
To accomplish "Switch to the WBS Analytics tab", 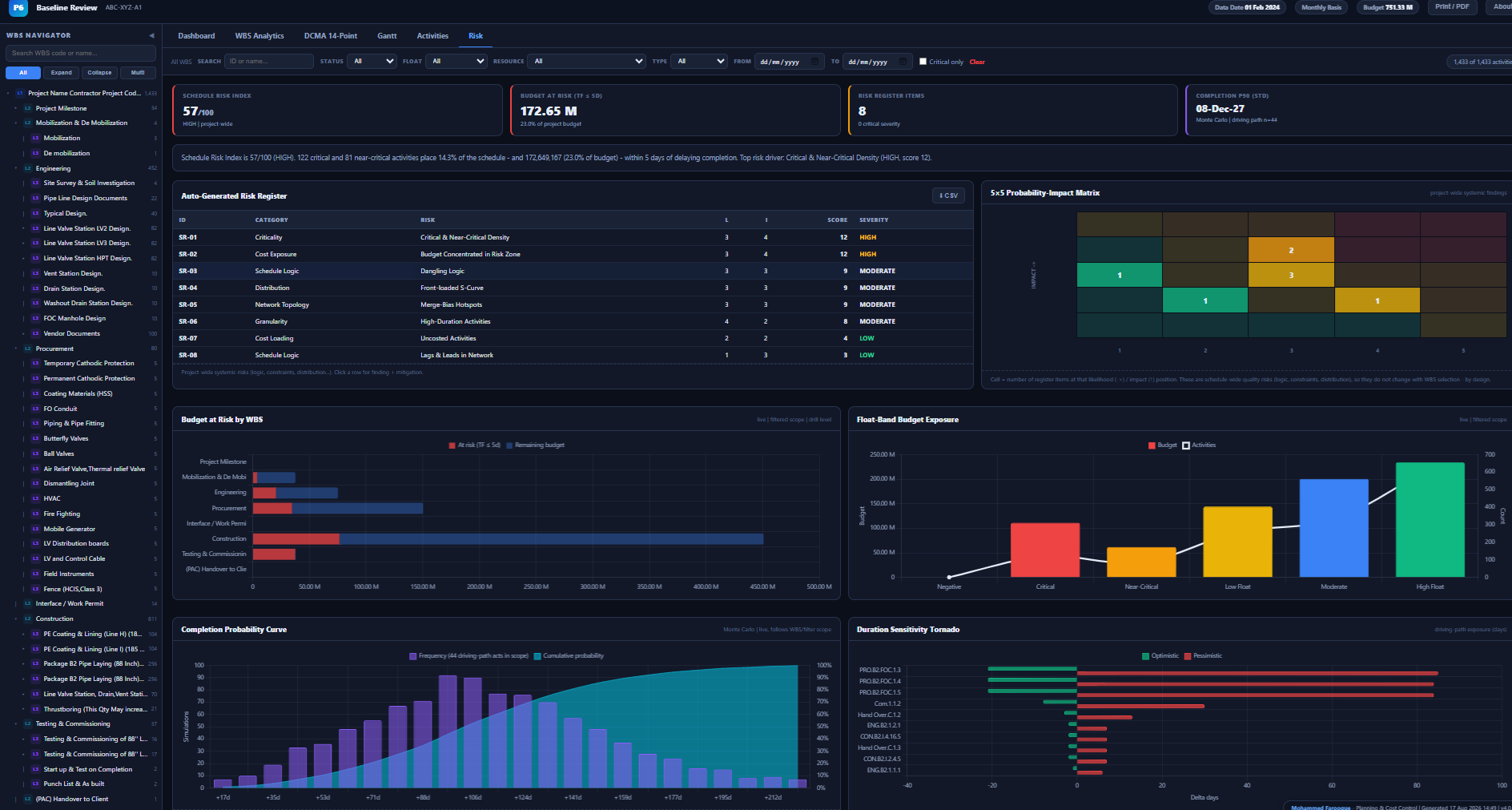I will 259,36.
